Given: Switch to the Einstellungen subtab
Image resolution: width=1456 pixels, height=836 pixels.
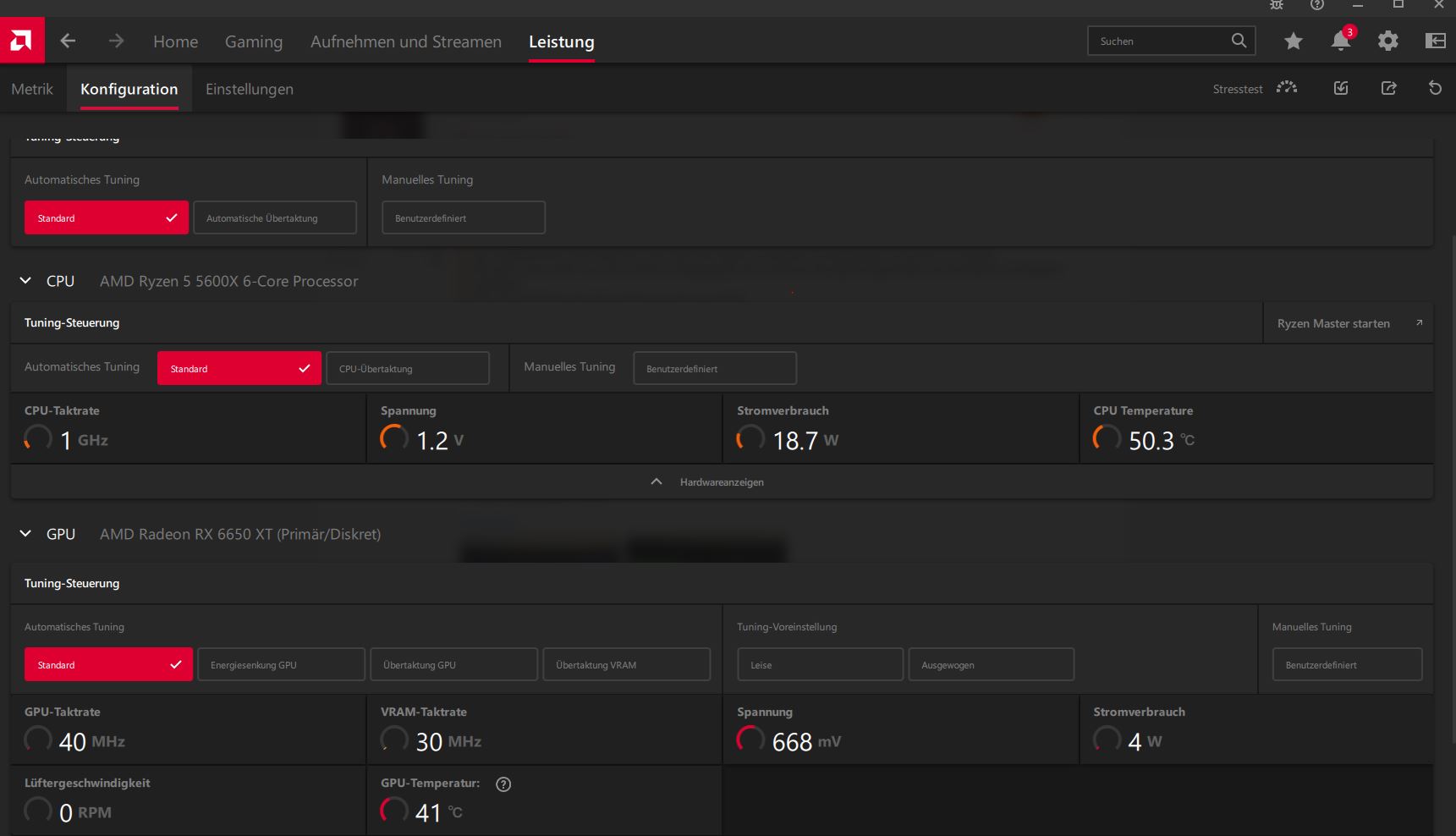Looking at the screenshot, I should (x=250, y=89).
